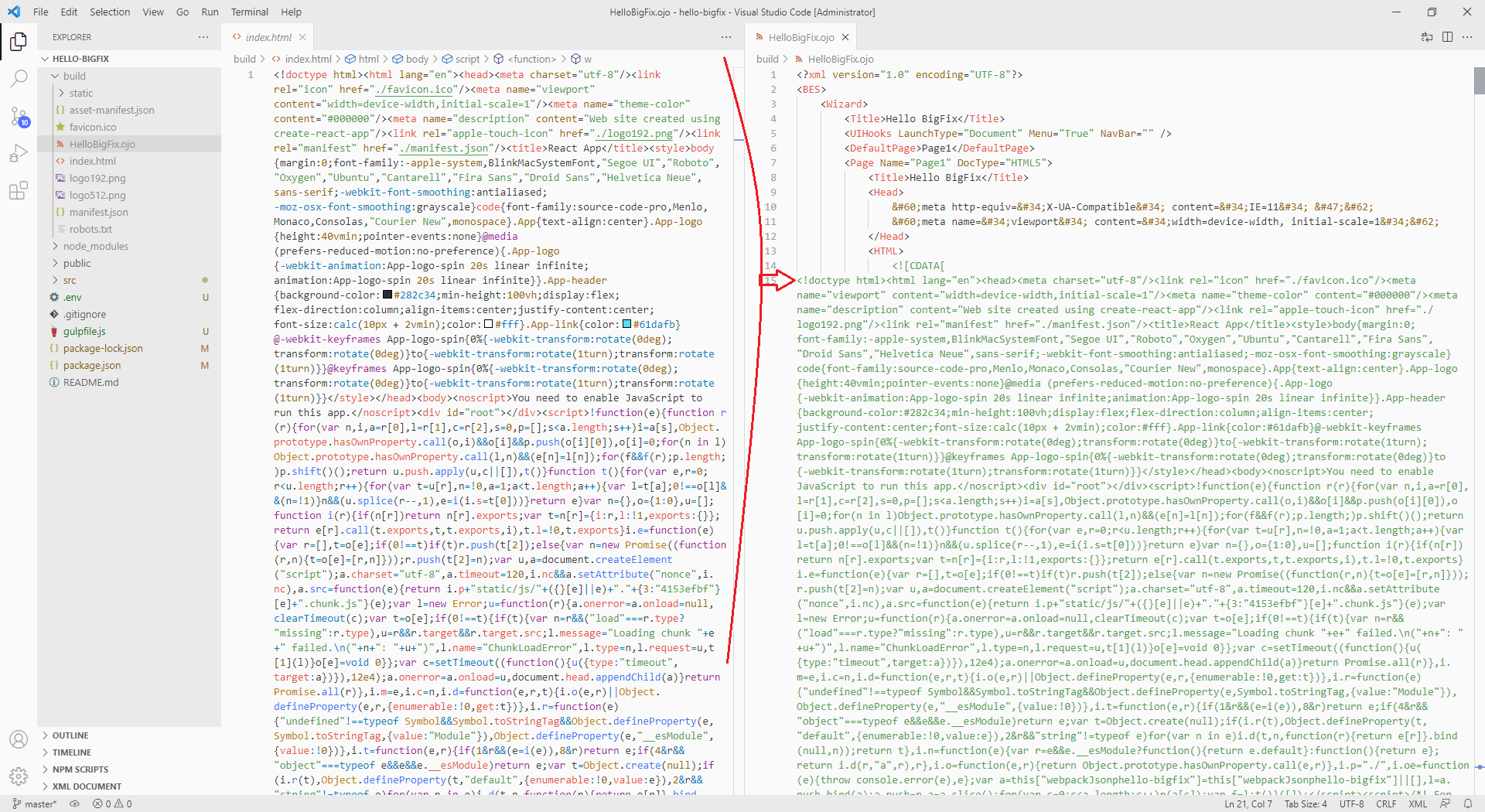Switch to the index.html editor tab
Screen dimensions: 1485x812
(x=268, y=37)
